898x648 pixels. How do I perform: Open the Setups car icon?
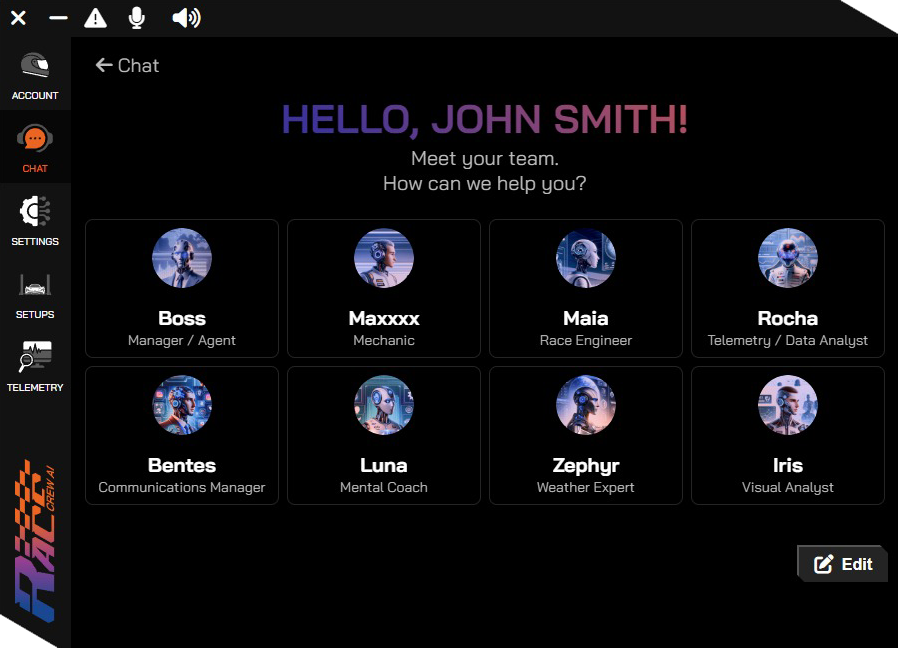[35, 286]
